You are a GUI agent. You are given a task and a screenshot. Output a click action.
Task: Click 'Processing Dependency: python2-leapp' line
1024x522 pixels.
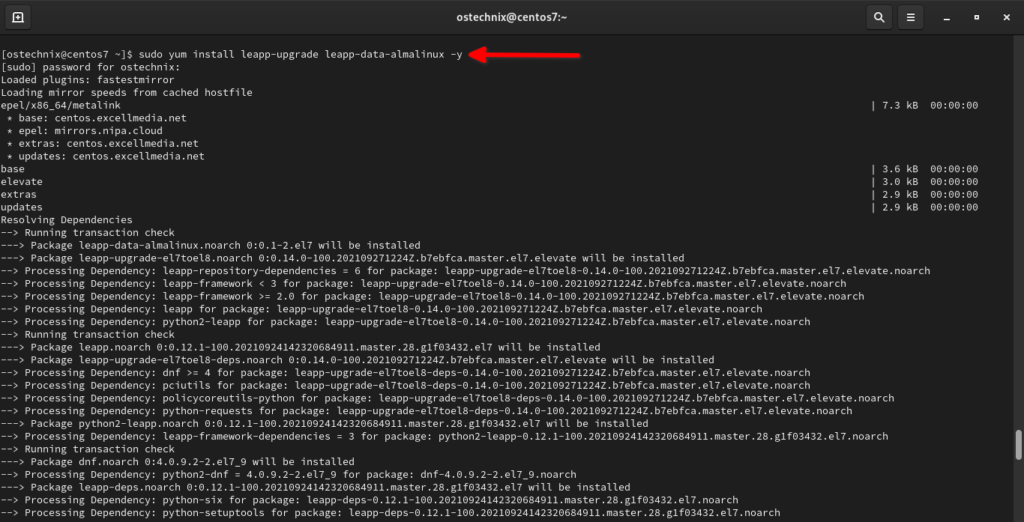[405, 322]
